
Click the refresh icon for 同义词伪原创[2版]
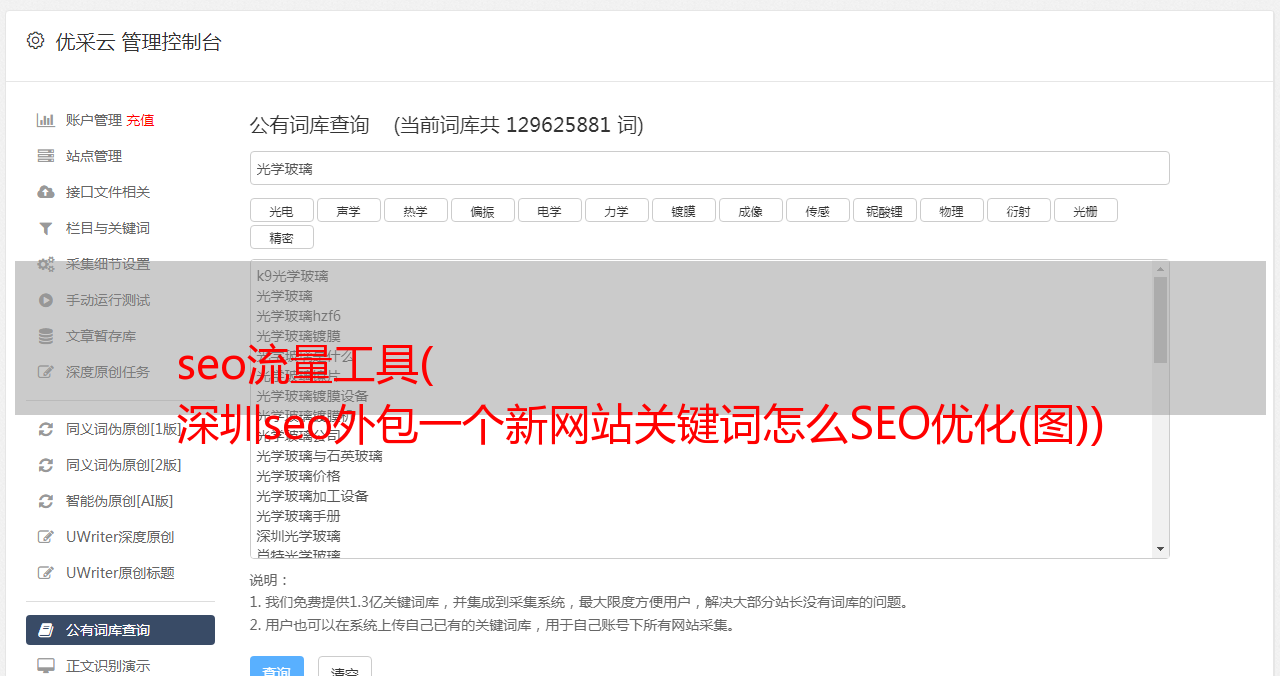46,465
